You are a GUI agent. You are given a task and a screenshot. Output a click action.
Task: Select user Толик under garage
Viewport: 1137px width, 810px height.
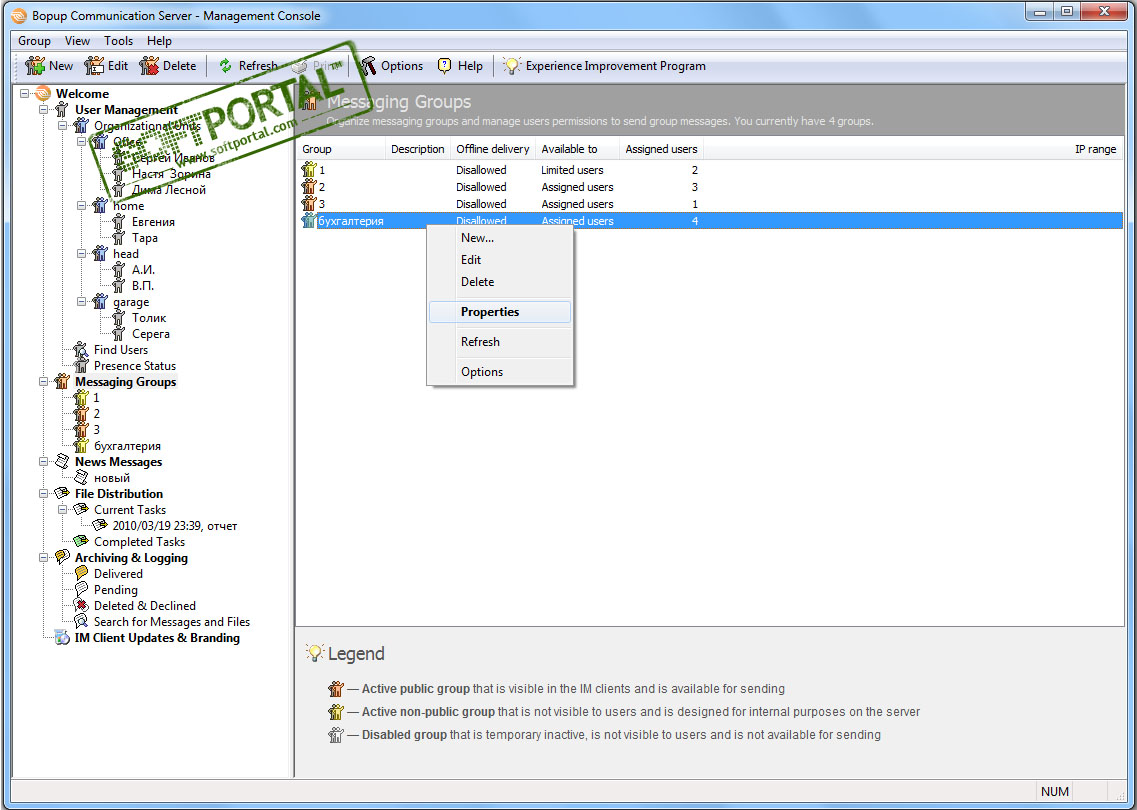[x=149, y=318]
